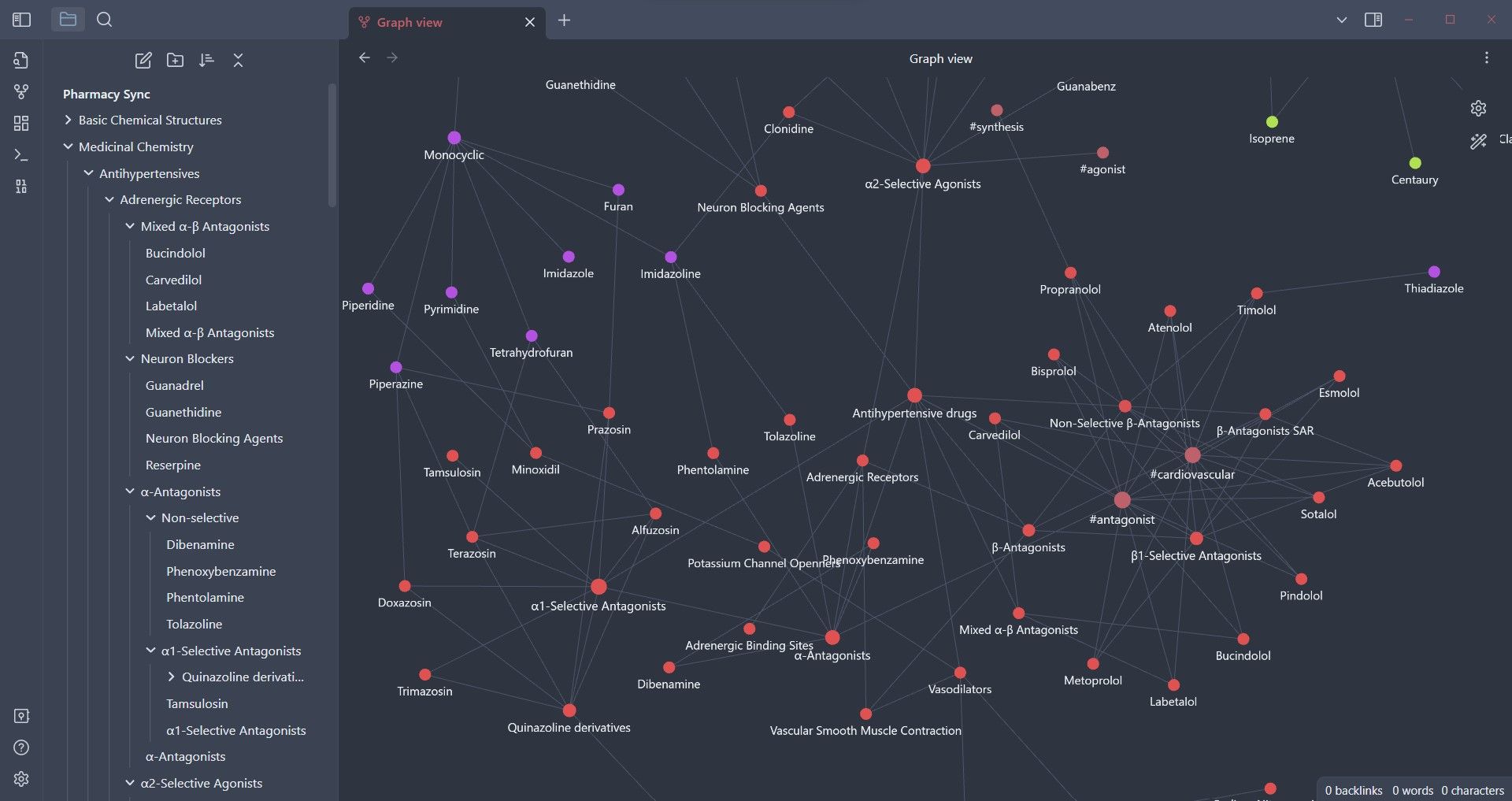Open the vault switcher icon
Screen dimensions: 1512x801
[x=21, y=716]
